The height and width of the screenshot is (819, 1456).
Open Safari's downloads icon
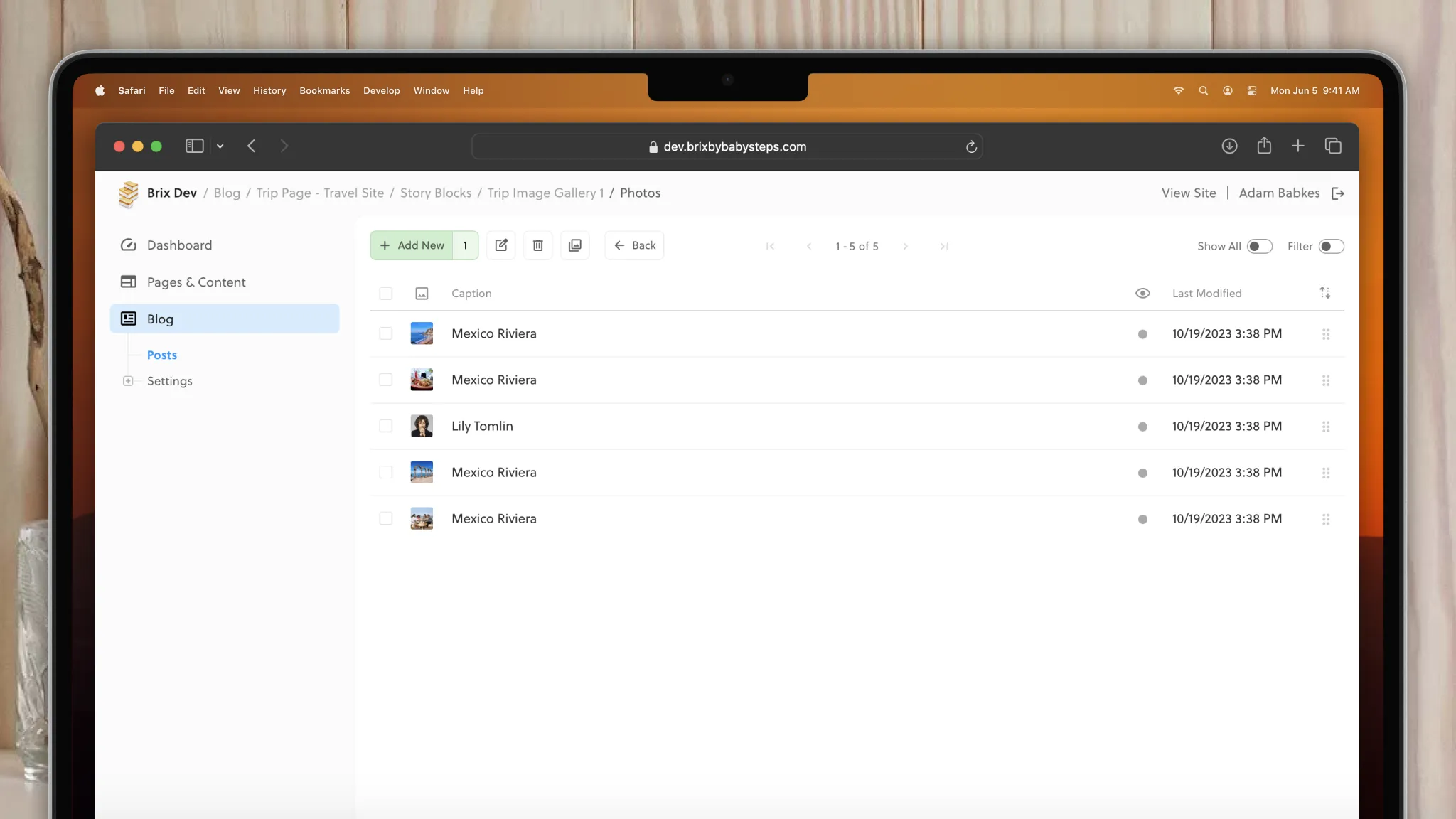tap(1229, 146)
